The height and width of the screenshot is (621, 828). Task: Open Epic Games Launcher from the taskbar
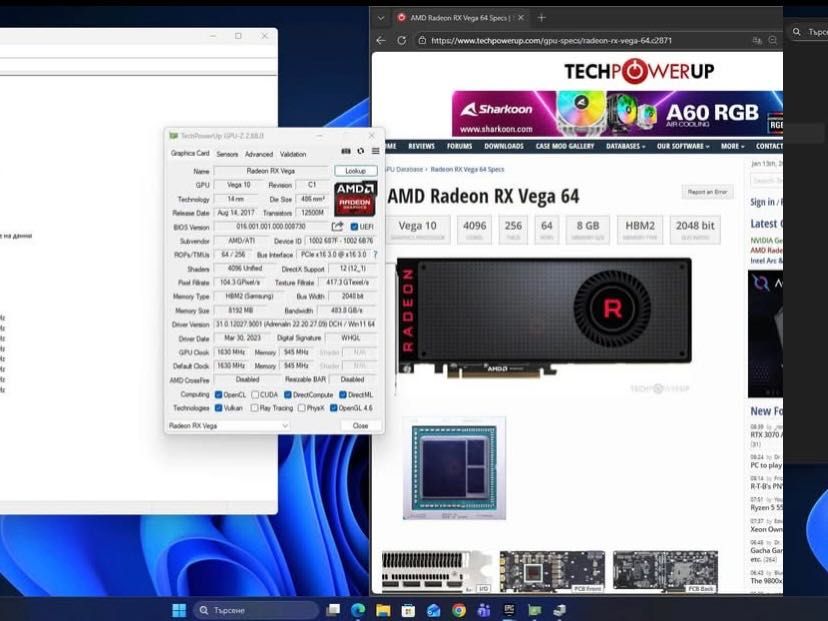click(x=509, y=610)
